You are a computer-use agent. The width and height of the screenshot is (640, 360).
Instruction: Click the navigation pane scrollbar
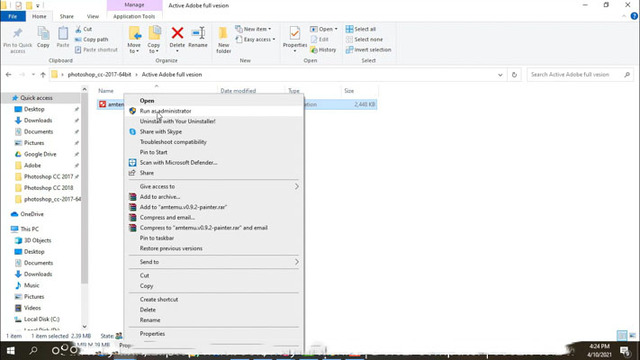pyautogui.click(x=84, y=188)
